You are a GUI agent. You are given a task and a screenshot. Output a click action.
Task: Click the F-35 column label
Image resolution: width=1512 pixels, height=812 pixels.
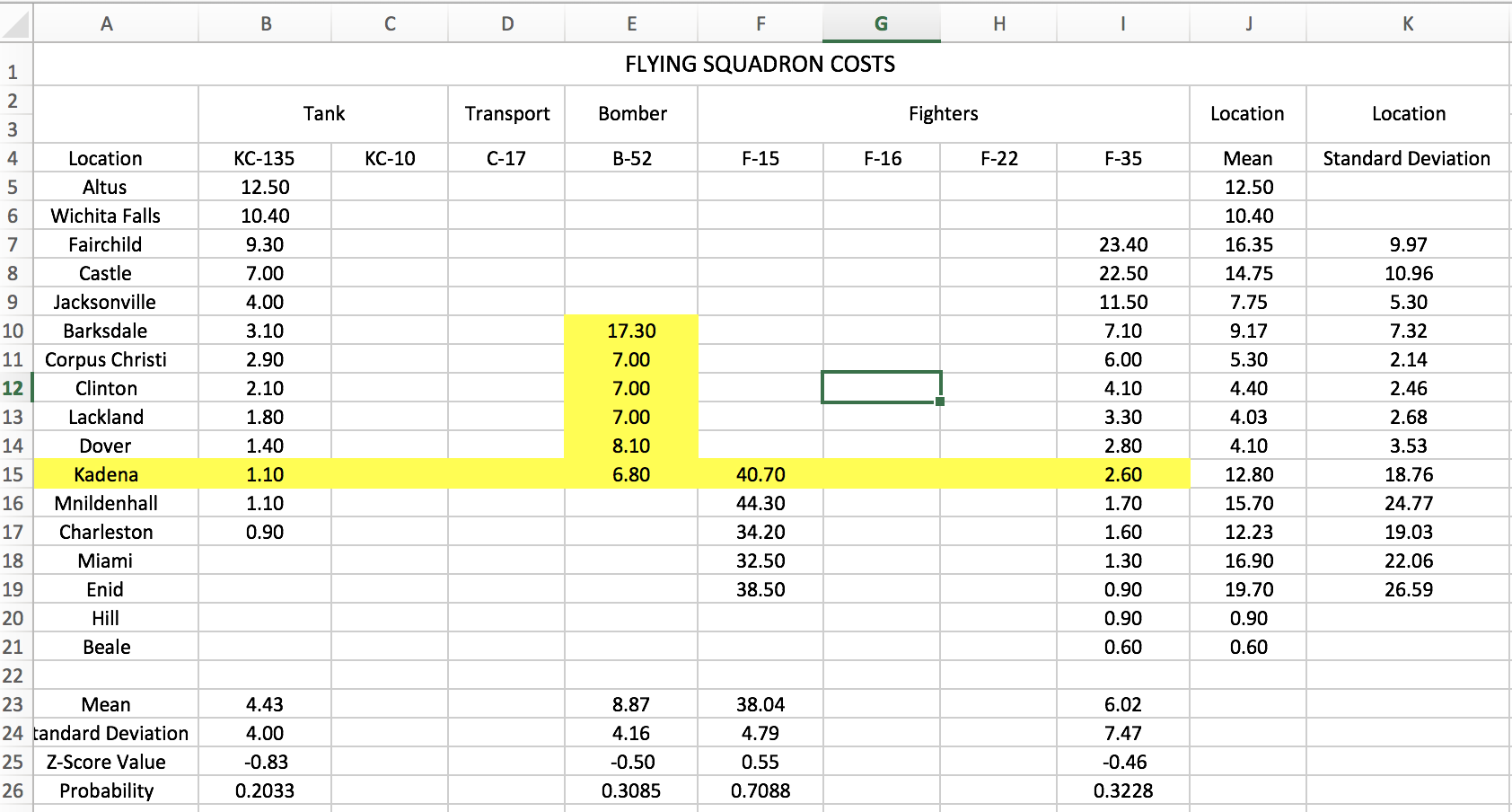tap(1123, 158)
